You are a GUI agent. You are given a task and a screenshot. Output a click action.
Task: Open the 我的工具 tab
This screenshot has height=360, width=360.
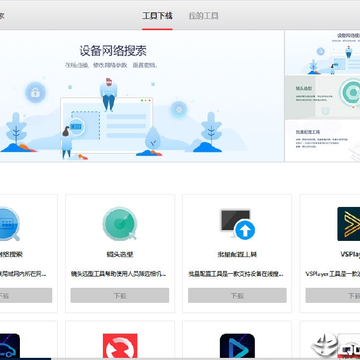click(203, 16)
